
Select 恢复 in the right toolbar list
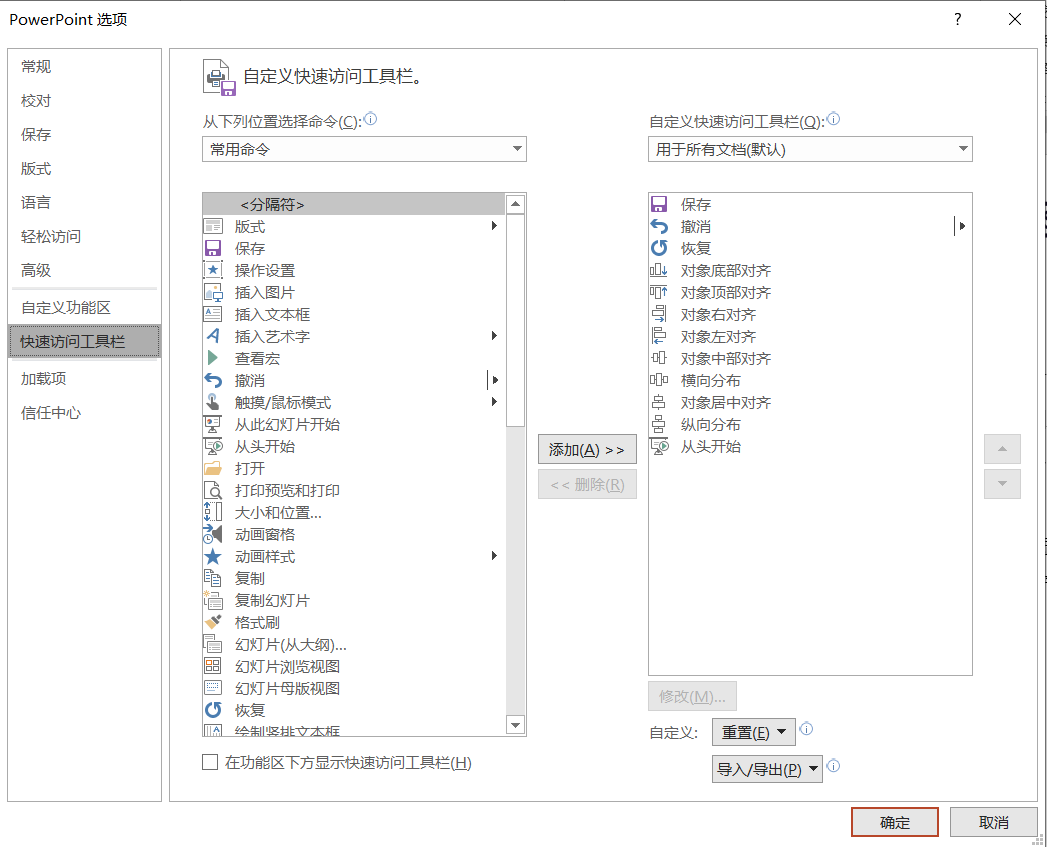[x=810, y=248]
